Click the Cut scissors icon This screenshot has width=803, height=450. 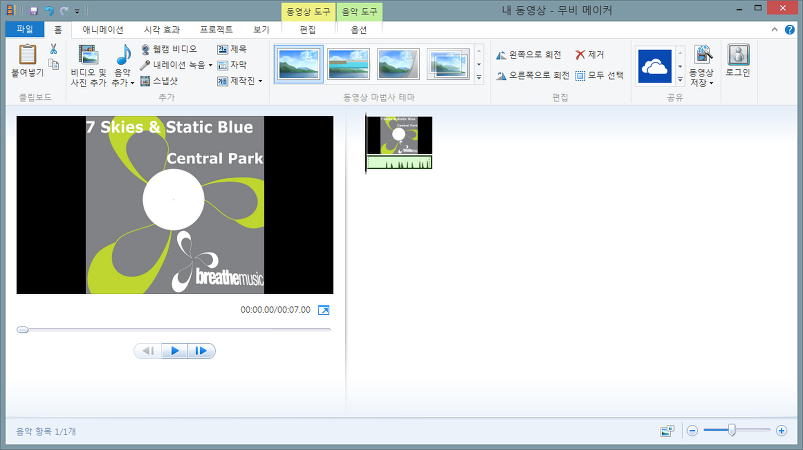[x=53, y=49]
